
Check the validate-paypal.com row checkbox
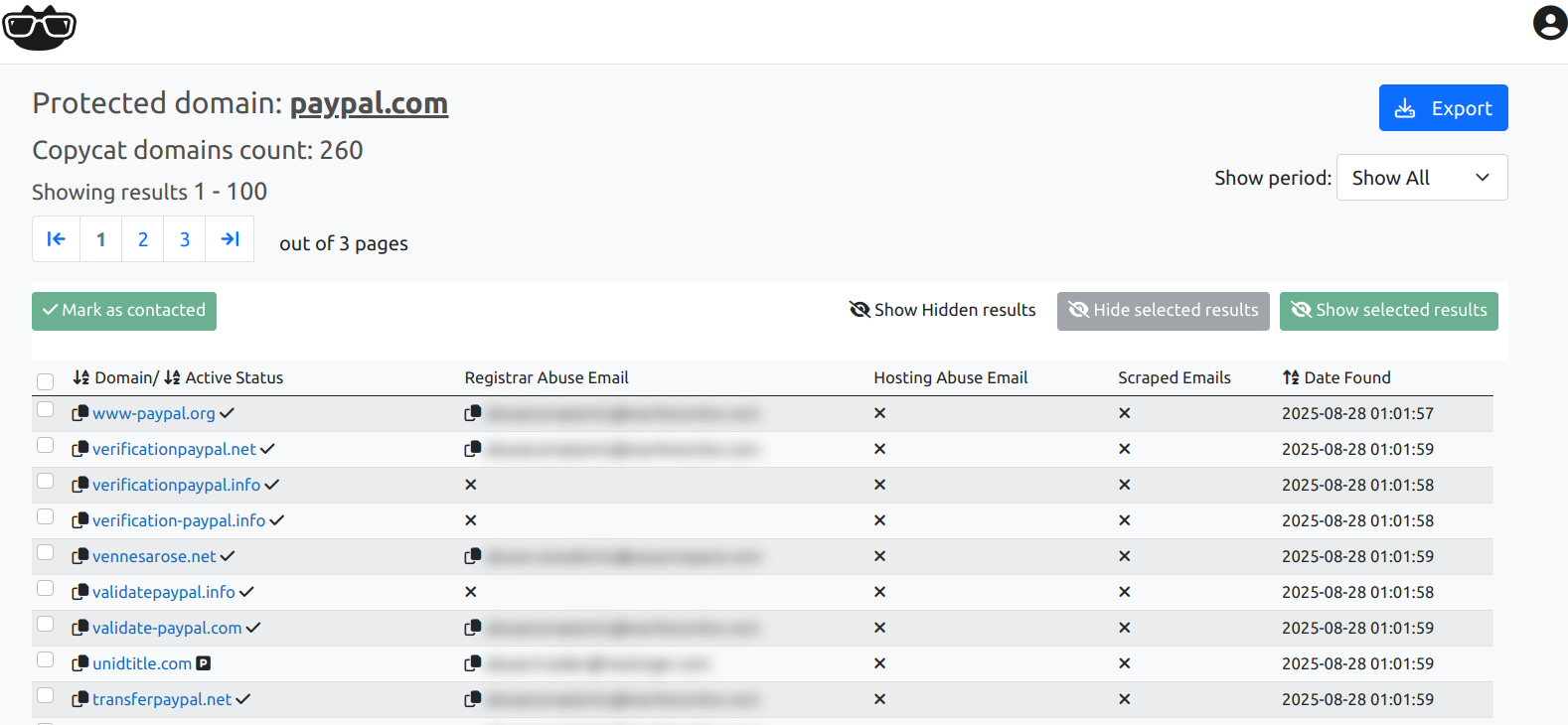click(45, 624)
